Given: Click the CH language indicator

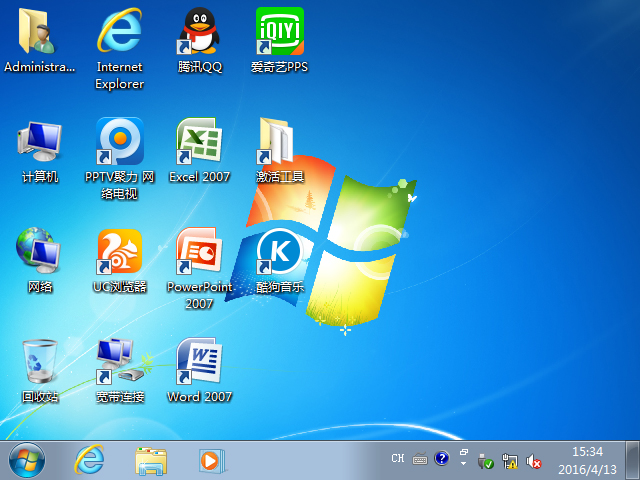Looking at the screenshot, I should pyautogui.click(x=398, y=458).
